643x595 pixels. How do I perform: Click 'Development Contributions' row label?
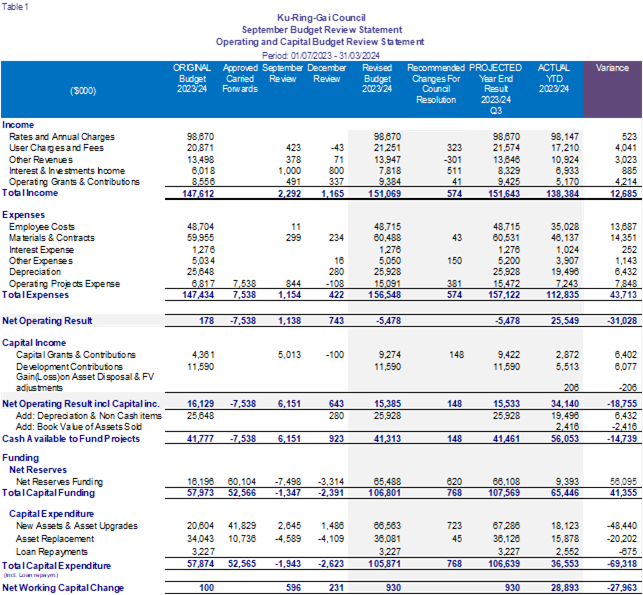click(x=69, y=367)
